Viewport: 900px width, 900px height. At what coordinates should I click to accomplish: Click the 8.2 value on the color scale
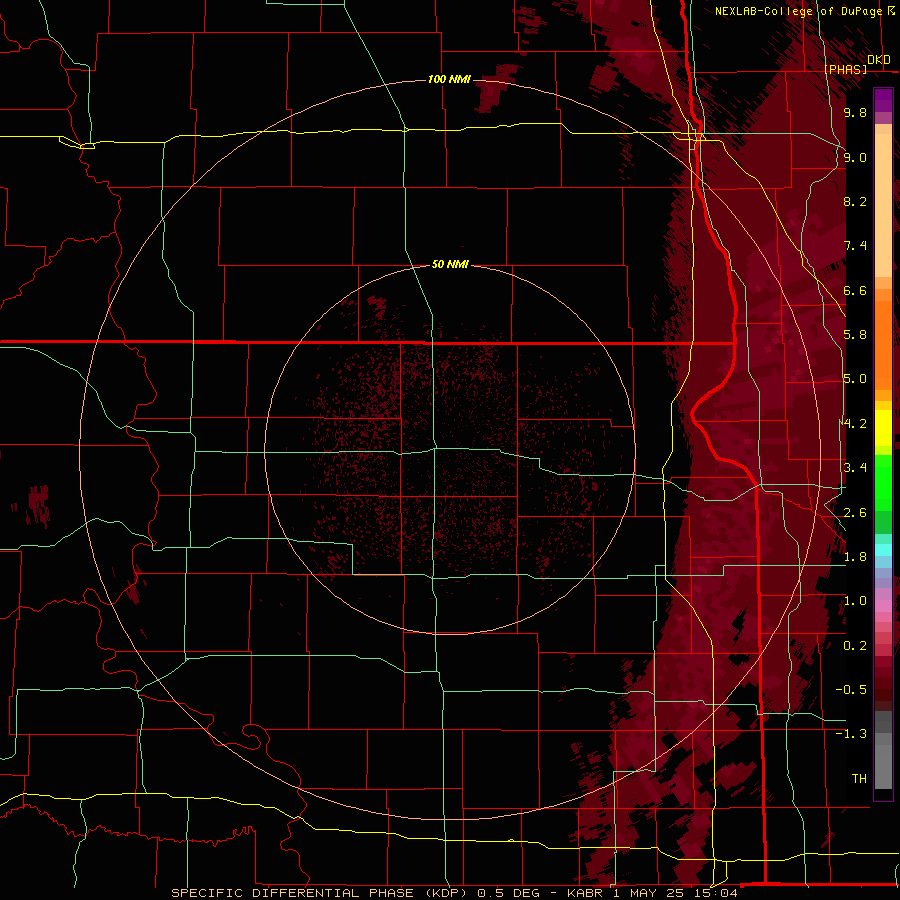[855, 201]
